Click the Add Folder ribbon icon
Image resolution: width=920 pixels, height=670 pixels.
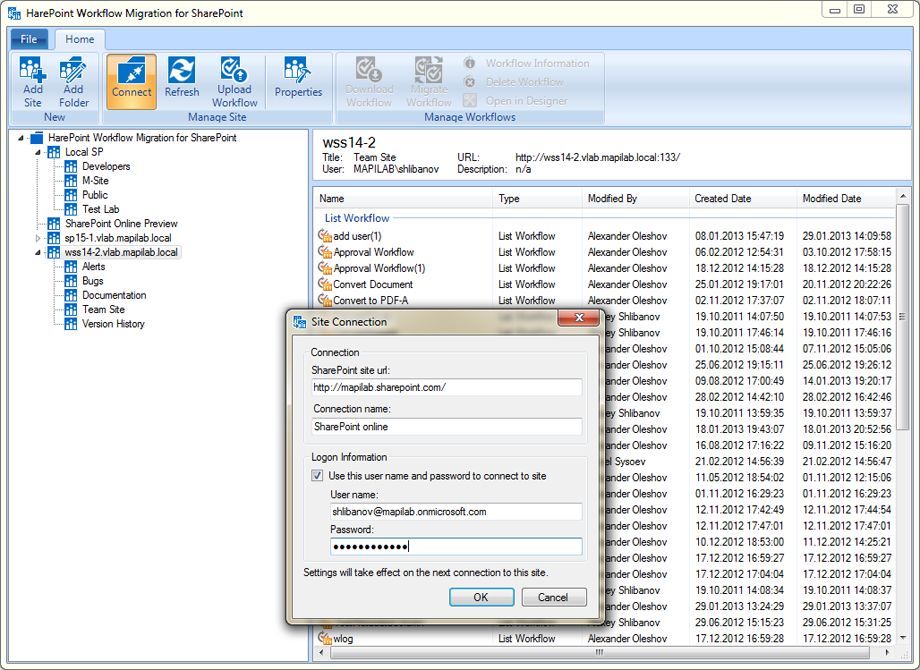point(73,69)
